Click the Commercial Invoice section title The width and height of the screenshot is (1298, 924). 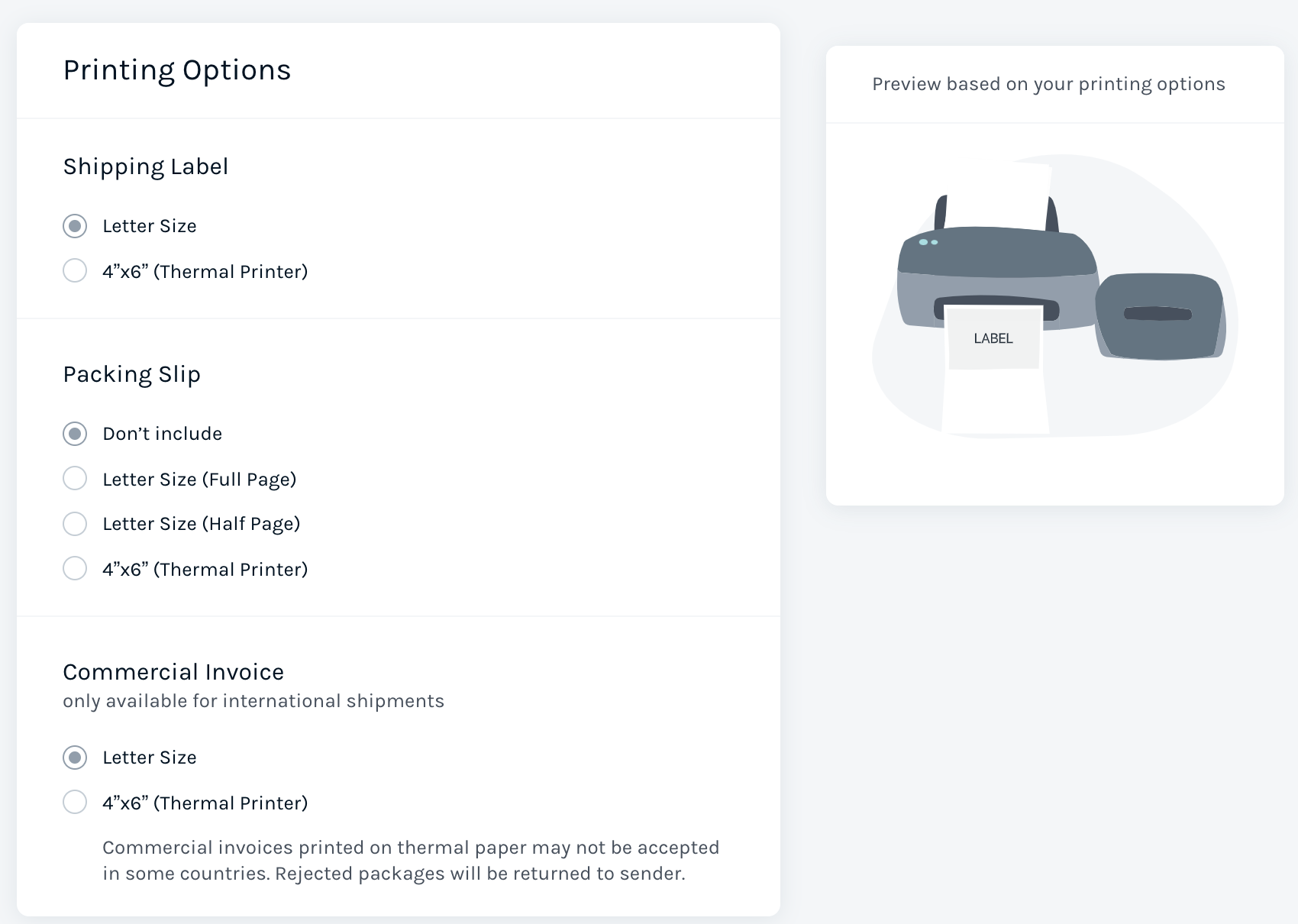173,672
